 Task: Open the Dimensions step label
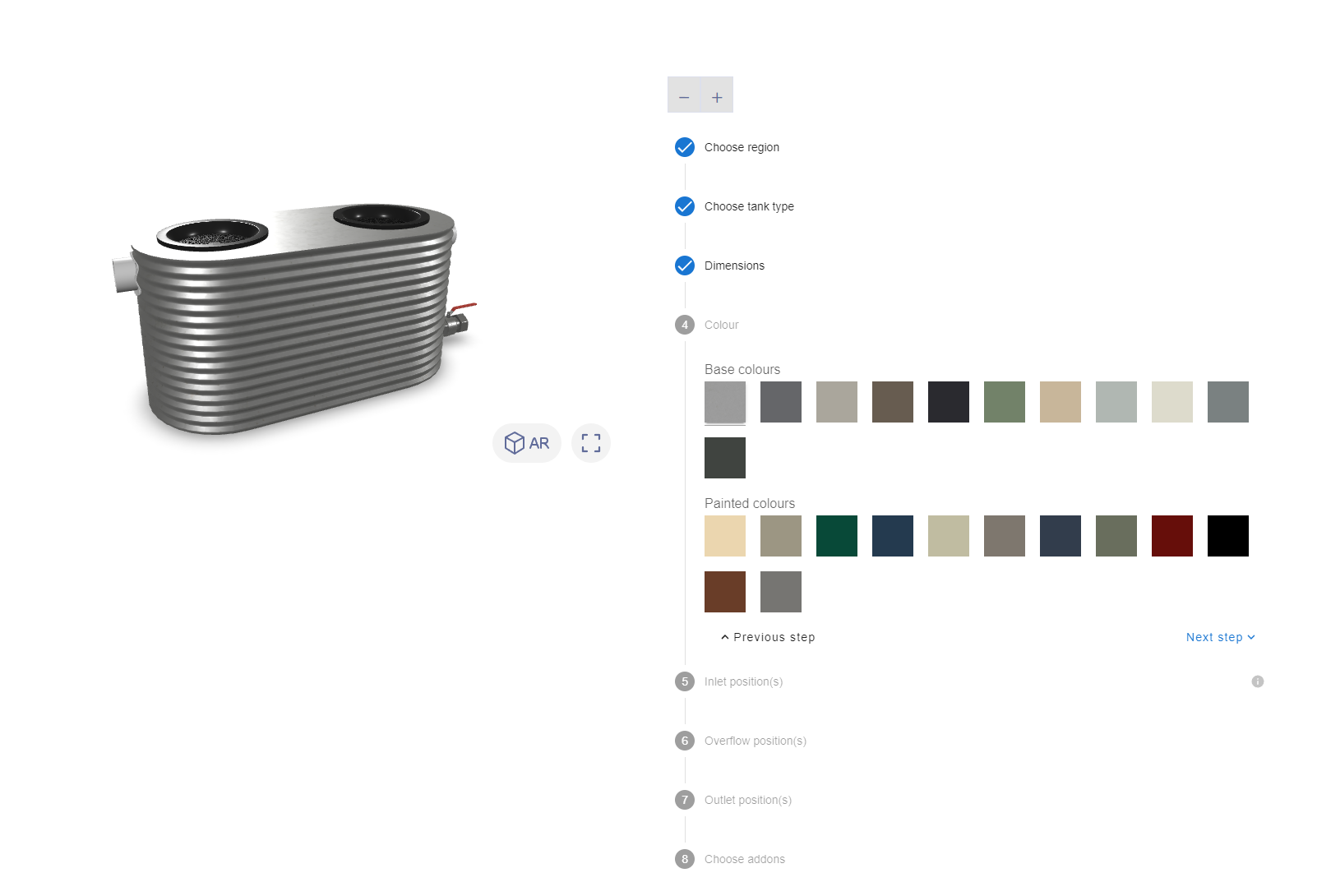tap(734, 266)
